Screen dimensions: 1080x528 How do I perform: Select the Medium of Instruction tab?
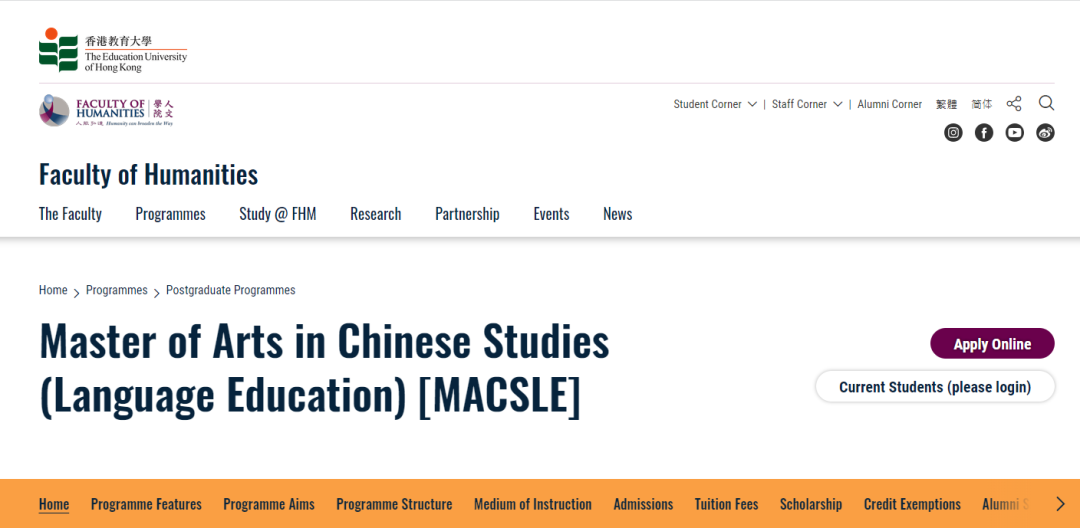[532, 505]
